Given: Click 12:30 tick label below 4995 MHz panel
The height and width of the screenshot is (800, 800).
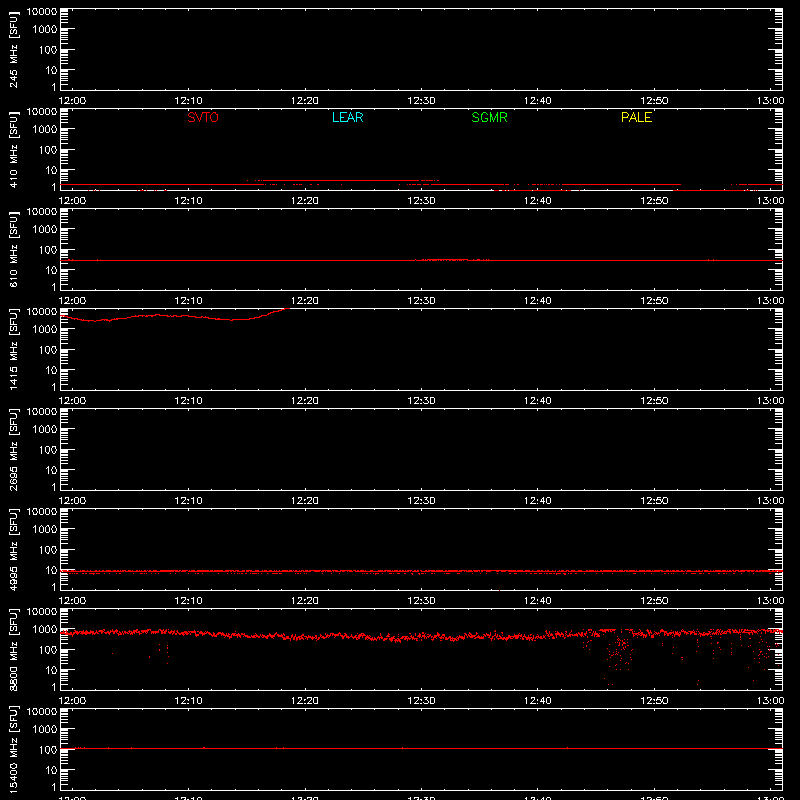Looking at the screenshot, I should (421, 601).
